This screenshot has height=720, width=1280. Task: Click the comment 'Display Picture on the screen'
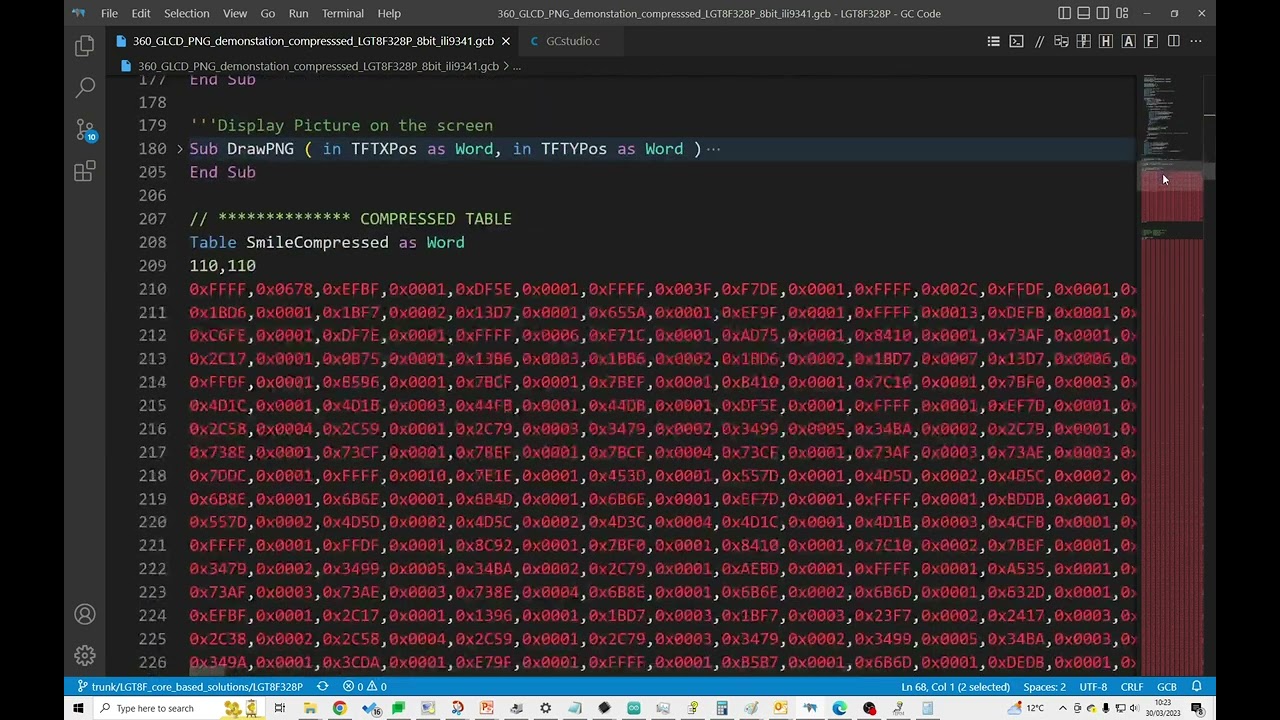pos(341,126)
